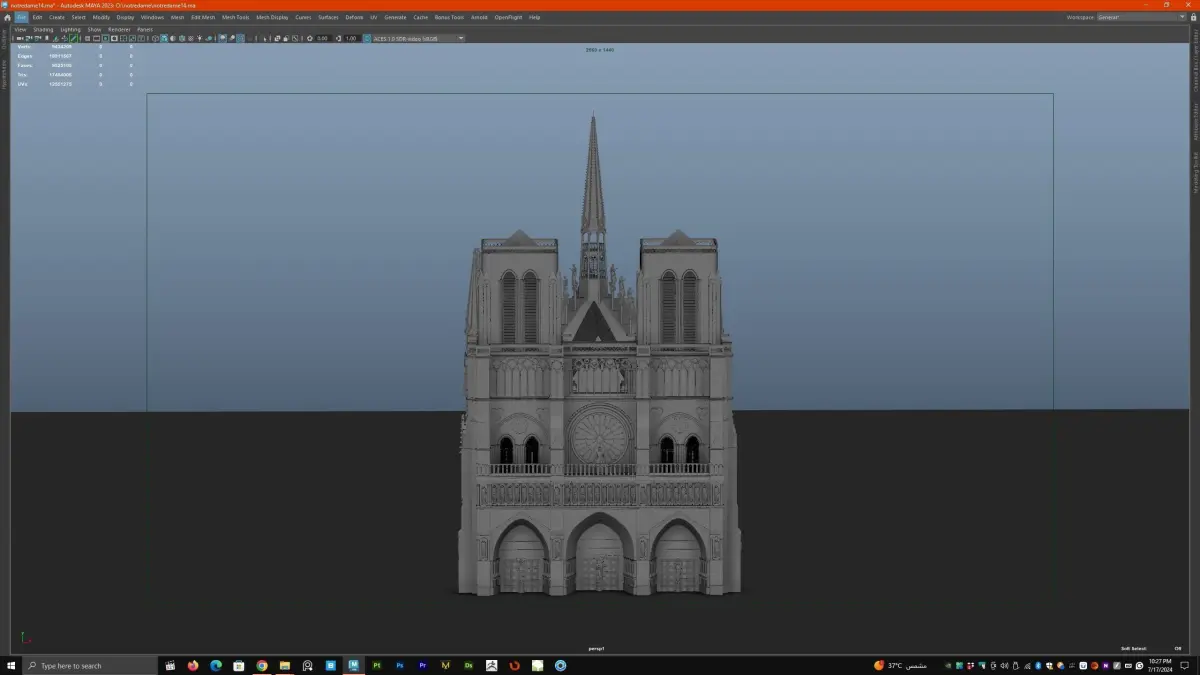Image resolution: width=1200 pixels, height=675 pixels.
Task: Open Photoshop from the taskbar
Action: [x=400, y=665]
